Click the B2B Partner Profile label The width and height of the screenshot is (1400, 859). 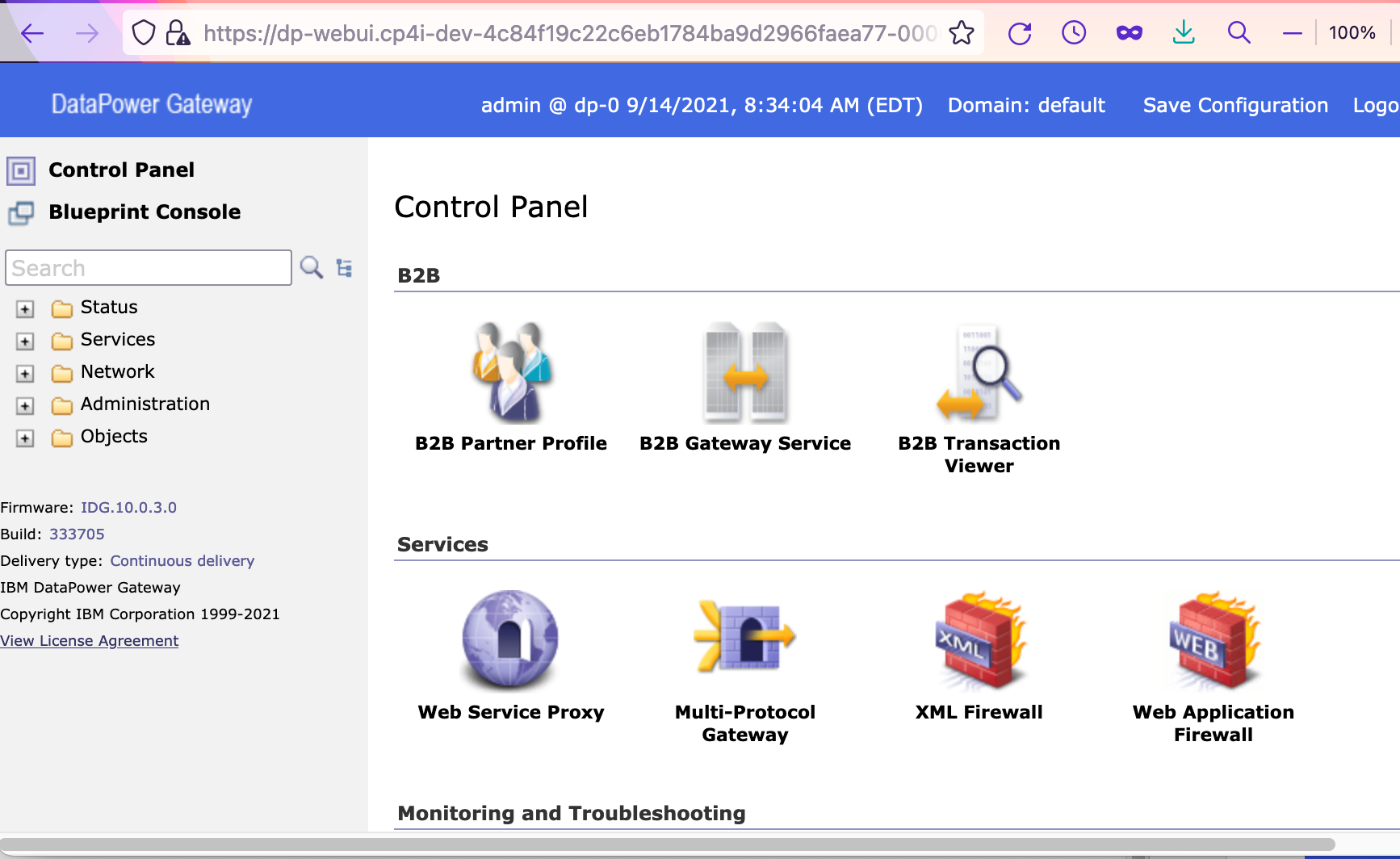click(511, 443)
